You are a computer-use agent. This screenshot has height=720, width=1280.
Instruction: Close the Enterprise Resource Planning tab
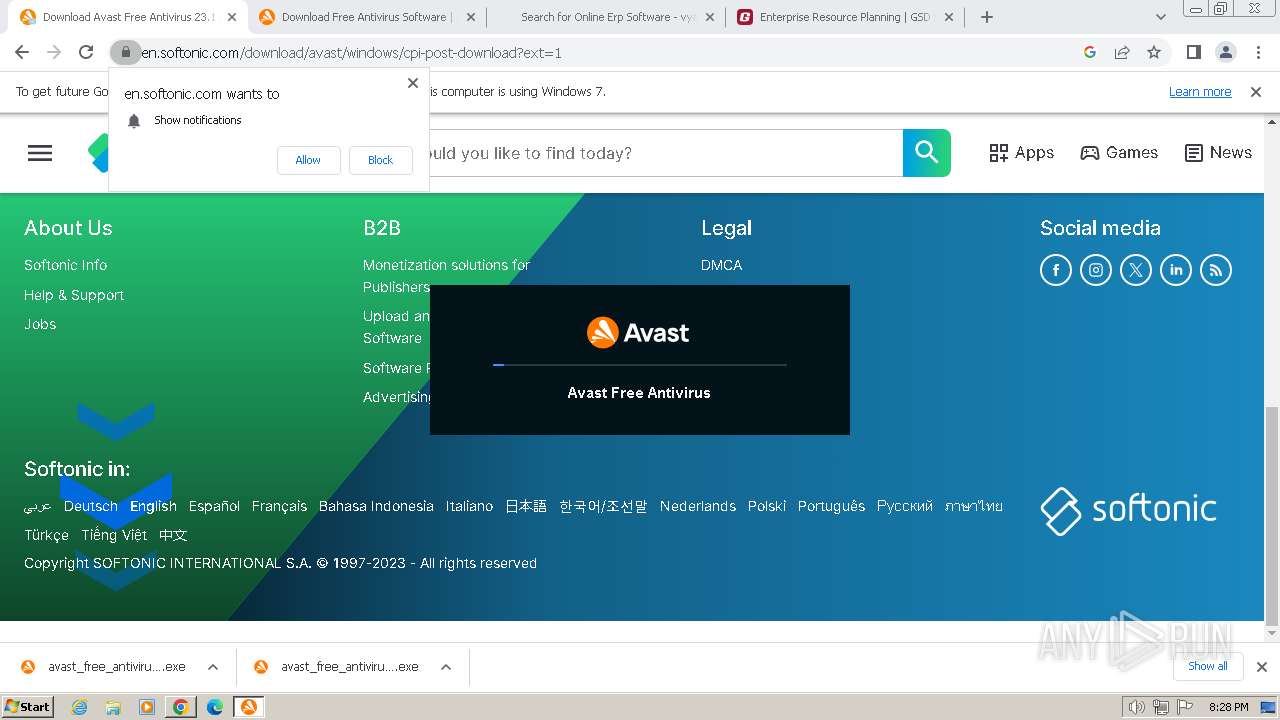pyautogui.click(x=949, y=17)
